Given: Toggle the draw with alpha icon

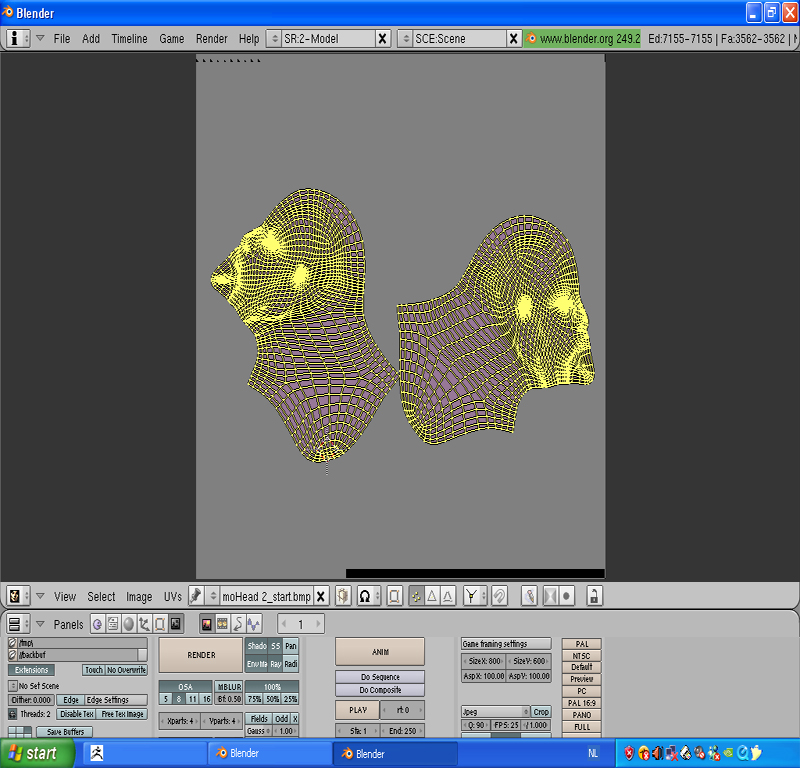Looking at the screenshot, I should (x=551, y=596).
